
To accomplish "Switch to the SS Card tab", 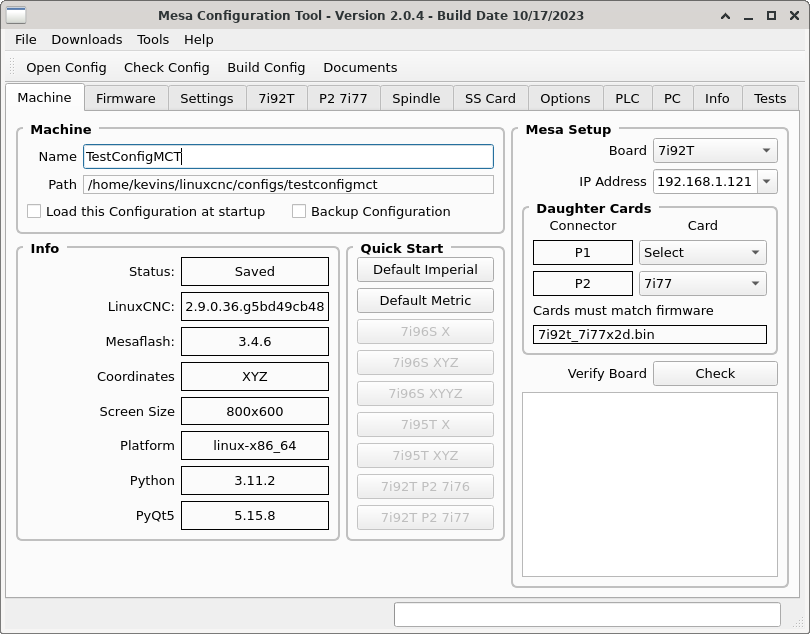I will click(490, 98).
